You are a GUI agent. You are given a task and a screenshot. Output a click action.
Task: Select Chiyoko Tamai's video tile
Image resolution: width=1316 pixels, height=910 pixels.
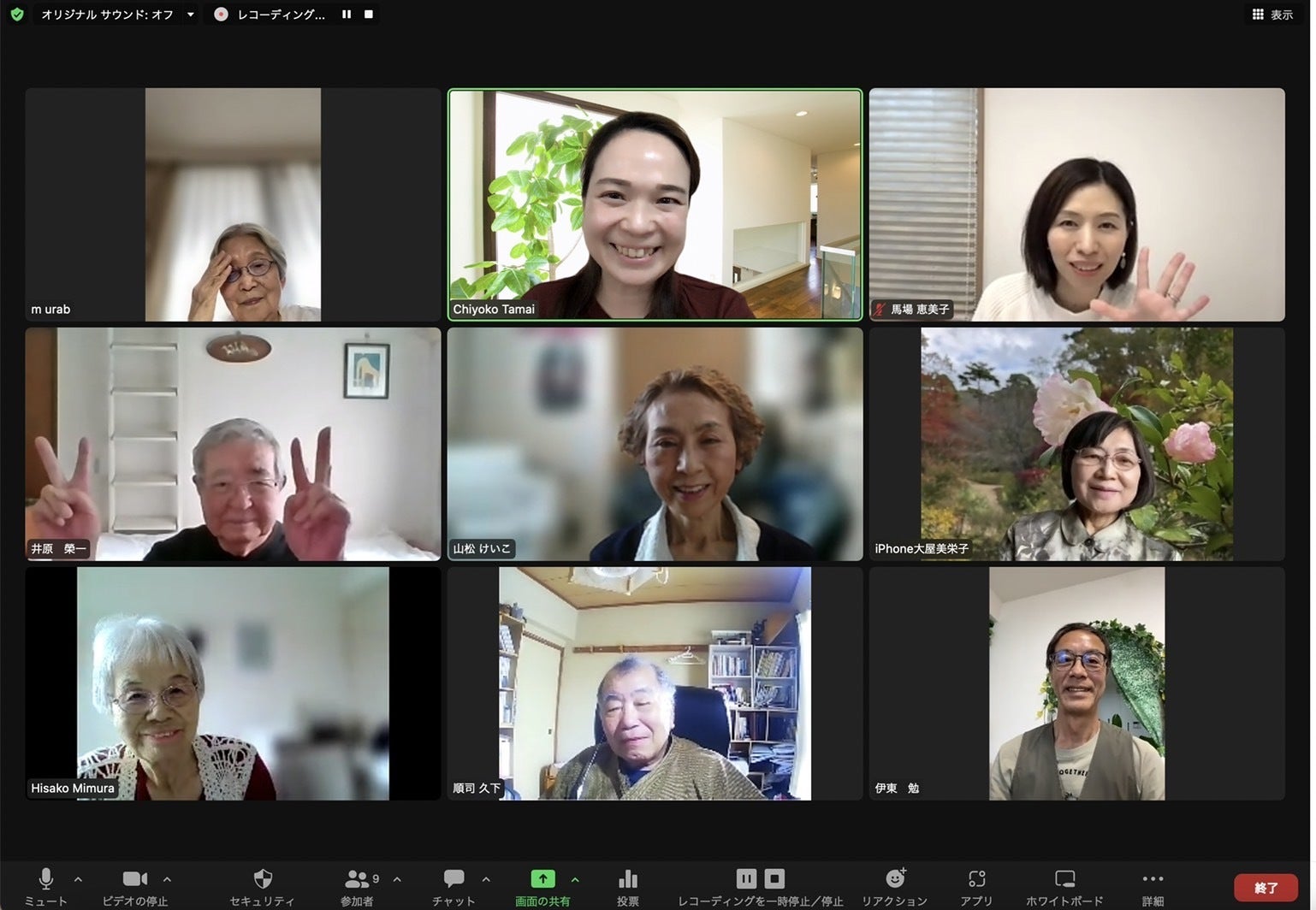coord(655,204)
